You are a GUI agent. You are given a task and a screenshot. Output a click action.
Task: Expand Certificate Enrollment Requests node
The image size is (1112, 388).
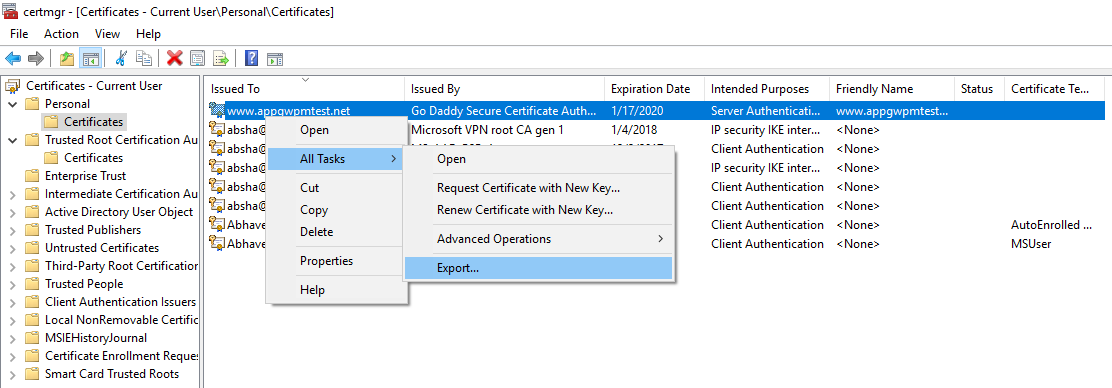point(12,356)
